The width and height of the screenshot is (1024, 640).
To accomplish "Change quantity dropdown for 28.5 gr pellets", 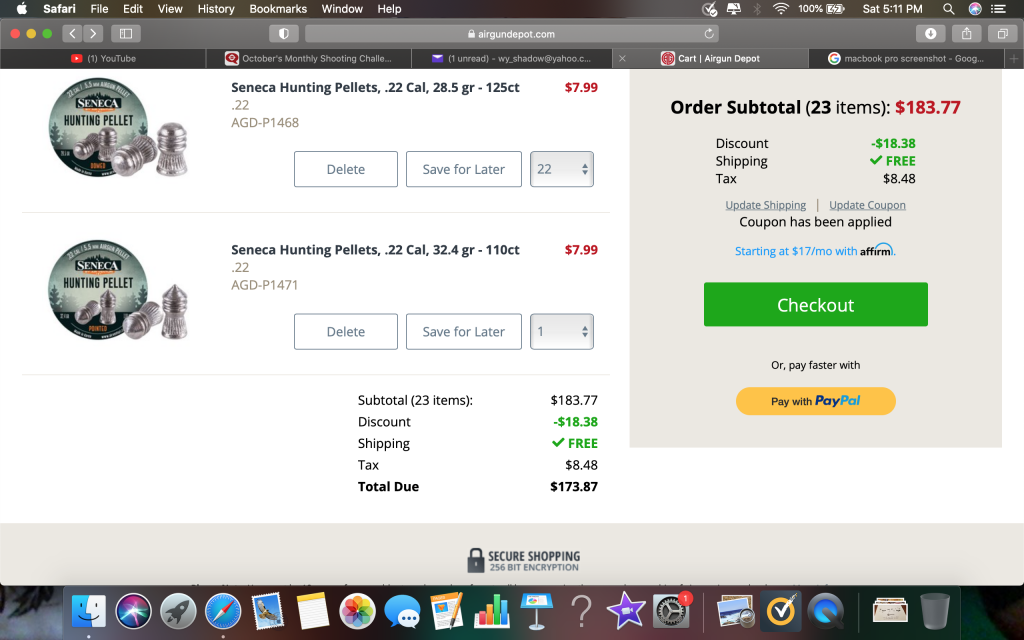I will click(x=562, y=169).
